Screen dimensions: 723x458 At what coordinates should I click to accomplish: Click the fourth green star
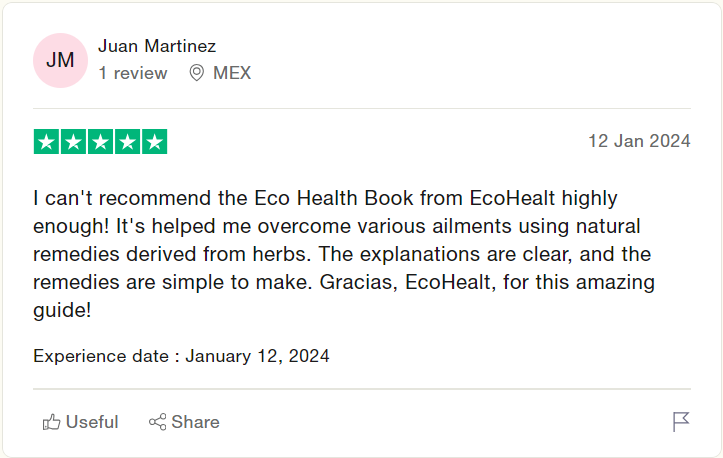tap(128, 142)
